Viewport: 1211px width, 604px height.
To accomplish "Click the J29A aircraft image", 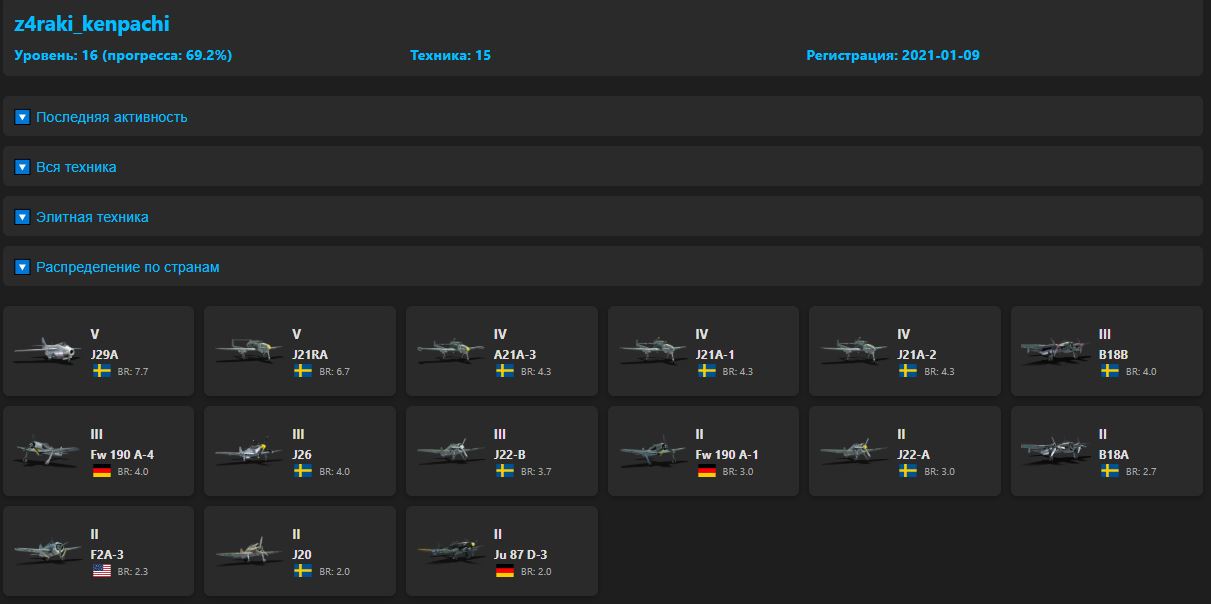I will pos(45,351).
